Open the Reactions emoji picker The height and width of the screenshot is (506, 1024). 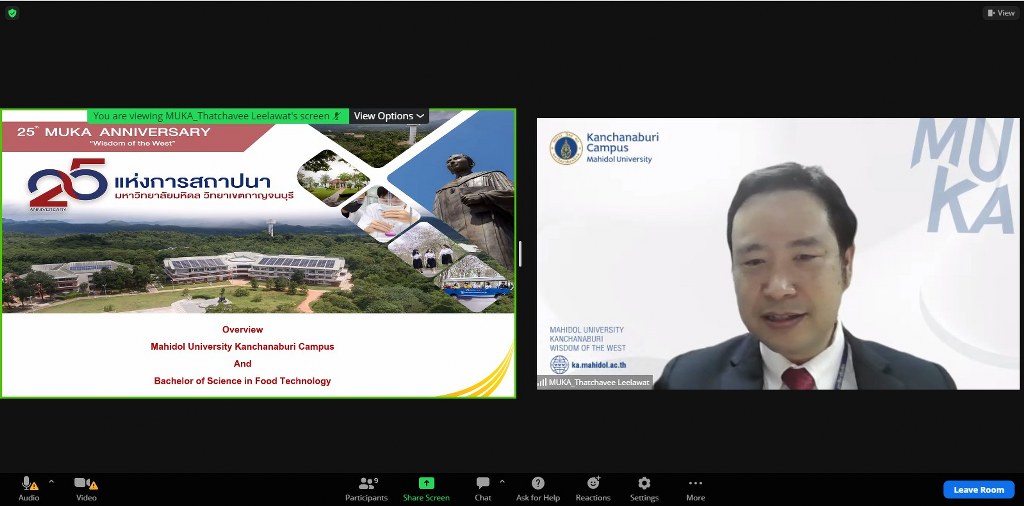[593, 484]
